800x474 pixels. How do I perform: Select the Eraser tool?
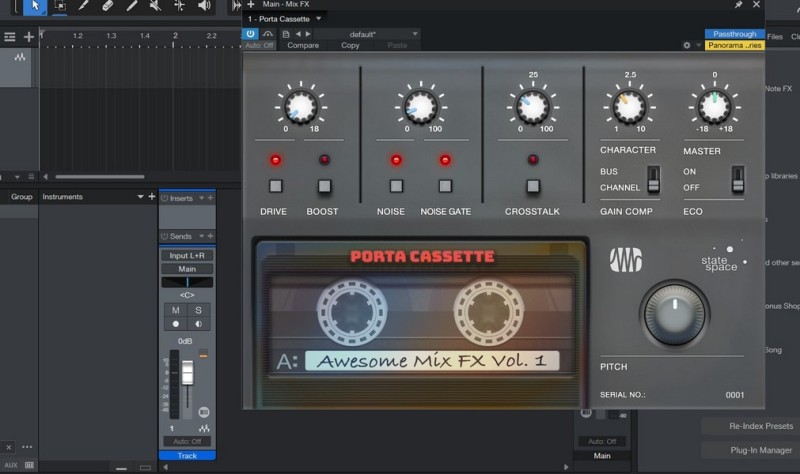(107, 6)
